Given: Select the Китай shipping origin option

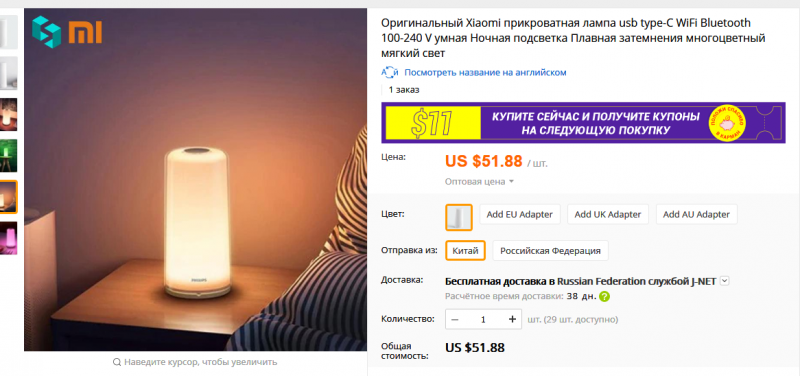Looking at the screenshot, I should point(465,250).
